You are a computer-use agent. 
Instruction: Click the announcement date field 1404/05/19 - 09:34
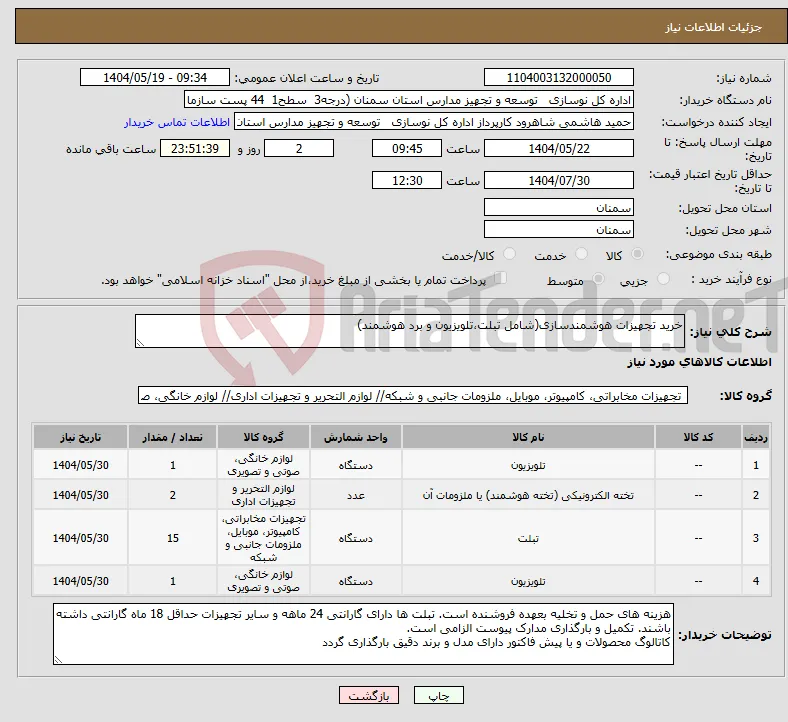pos(155,78)
